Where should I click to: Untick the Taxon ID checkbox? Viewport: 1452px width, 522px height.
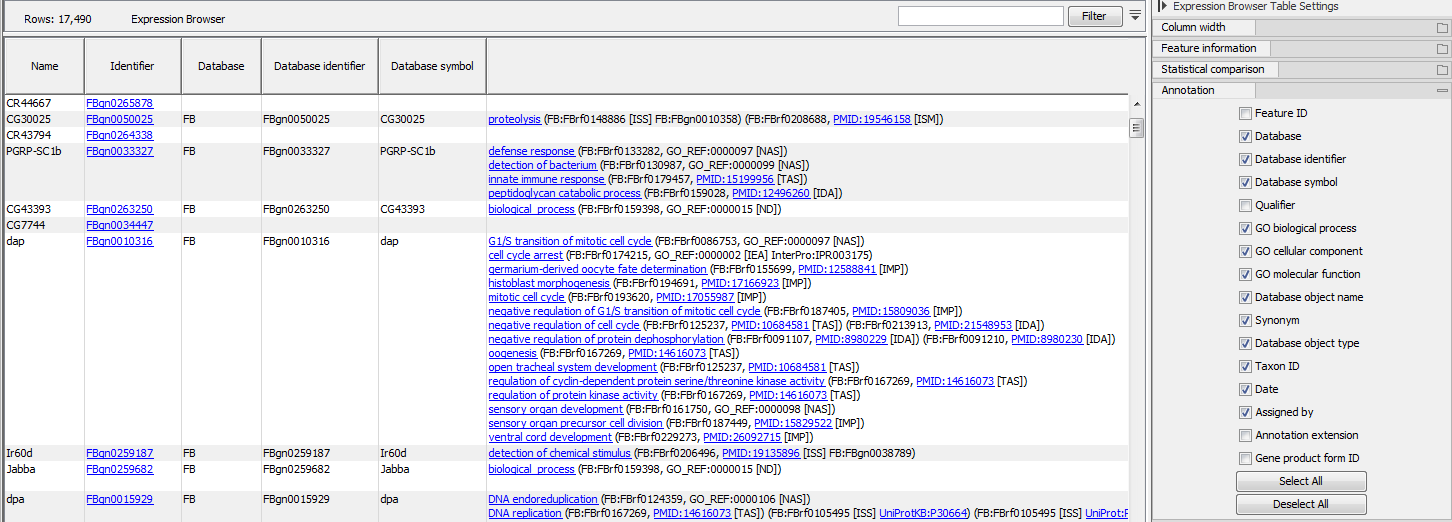tap(1245, 367)
